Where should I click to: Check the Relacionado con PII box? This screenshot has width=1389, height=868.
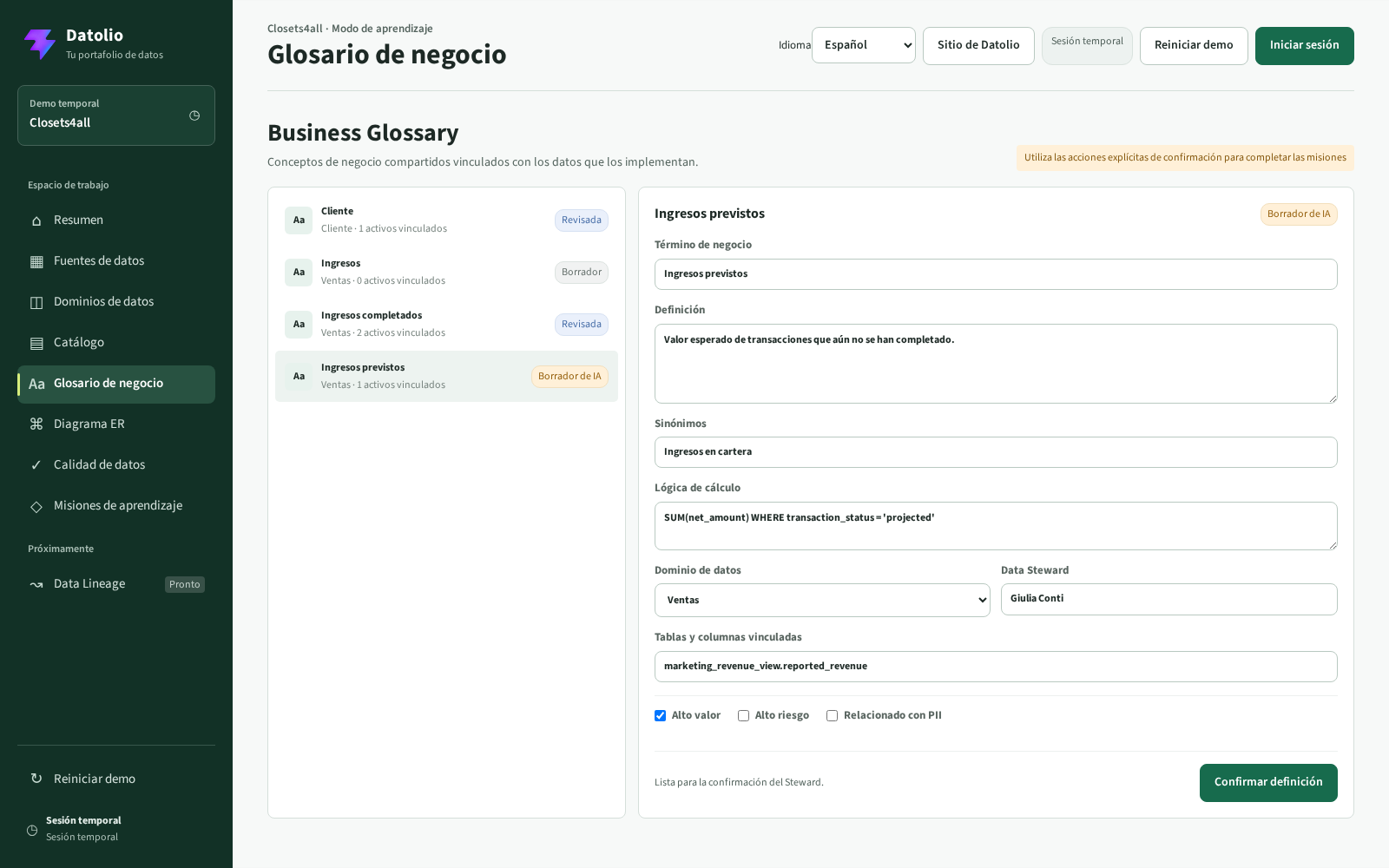pos(832,715)
